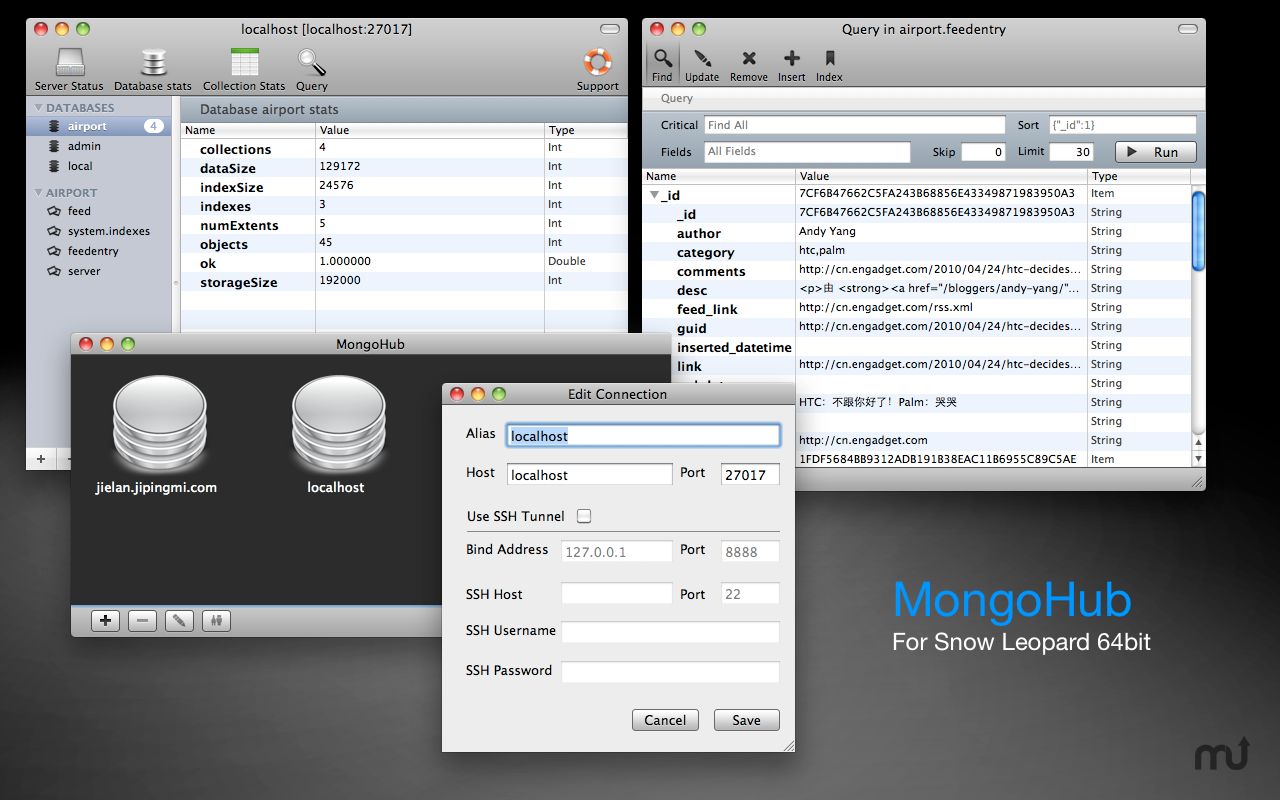
Task: Collapse AIRPORT sidebar section
Action: tap(39, 193)
